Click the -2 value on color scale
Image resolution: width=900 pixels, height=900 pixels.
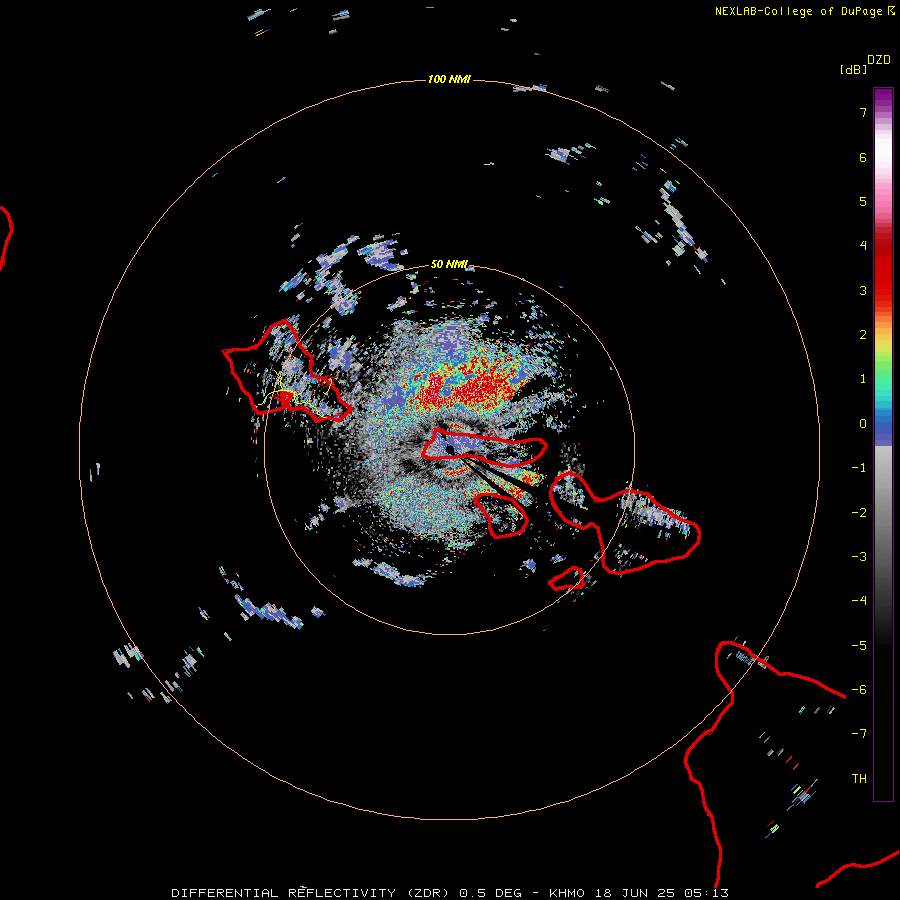pos(859,513)
